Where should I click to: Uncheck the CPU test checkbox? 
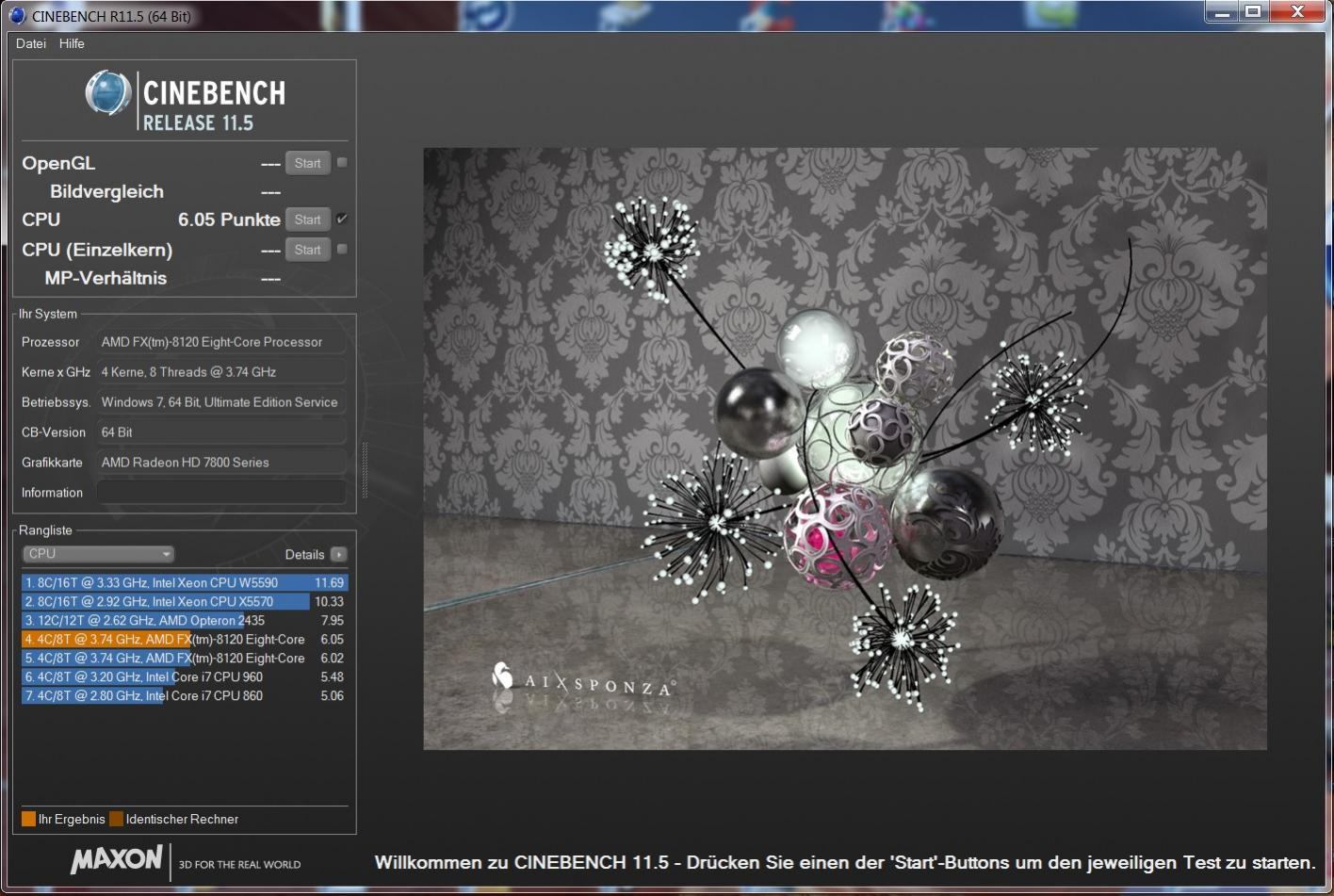pyautogui.click(x=342, y=219)
